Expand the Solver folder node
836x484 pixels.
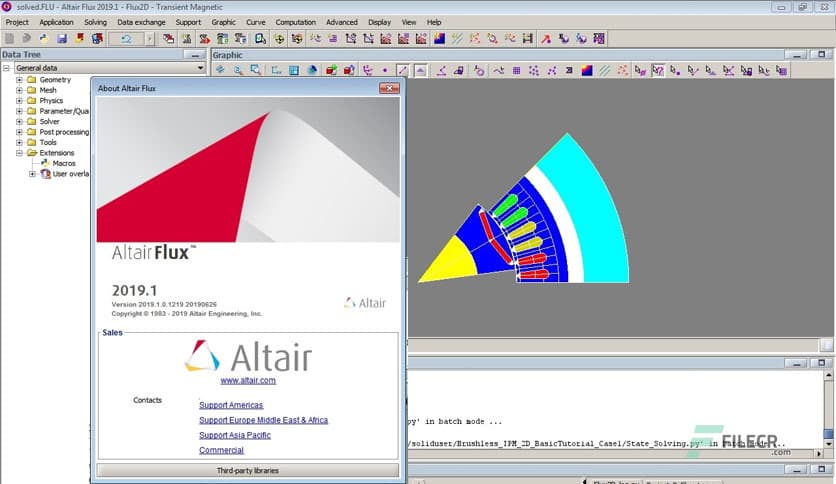click(x=19, y=122)
